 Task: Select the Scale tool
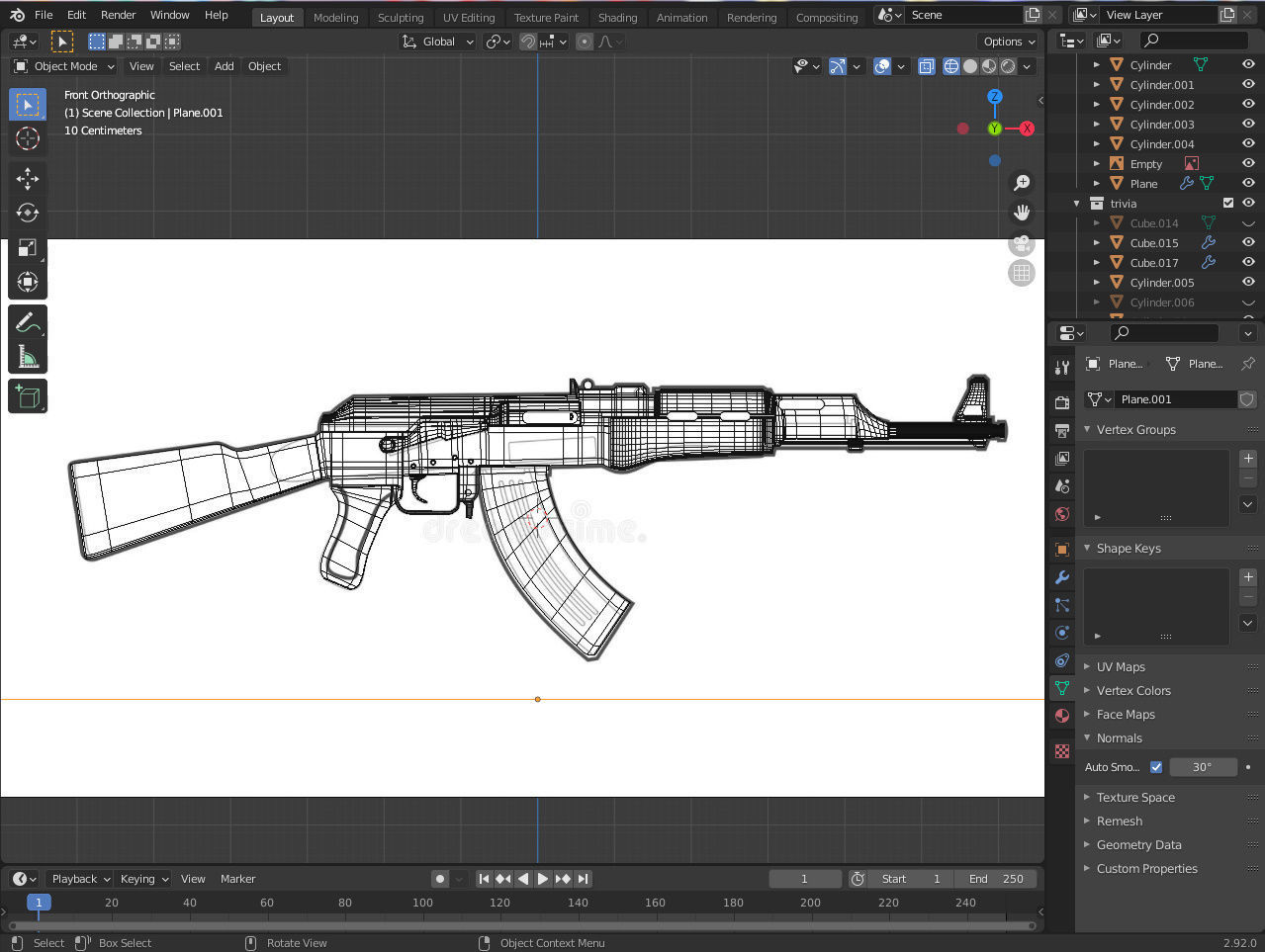[28, 248]
